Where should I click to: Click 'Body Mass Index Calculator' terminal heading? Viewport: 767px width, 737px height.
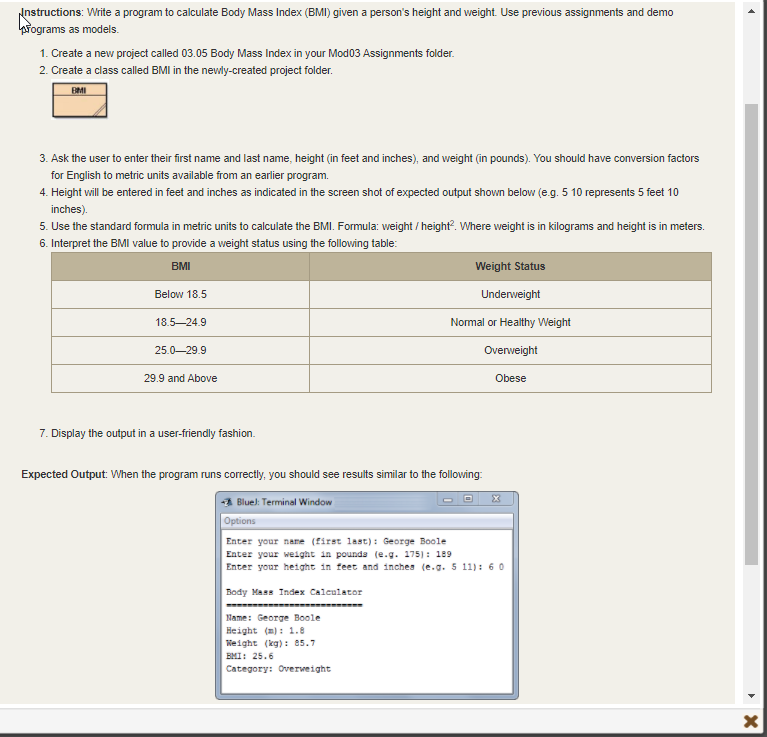(x=294, y=592)
